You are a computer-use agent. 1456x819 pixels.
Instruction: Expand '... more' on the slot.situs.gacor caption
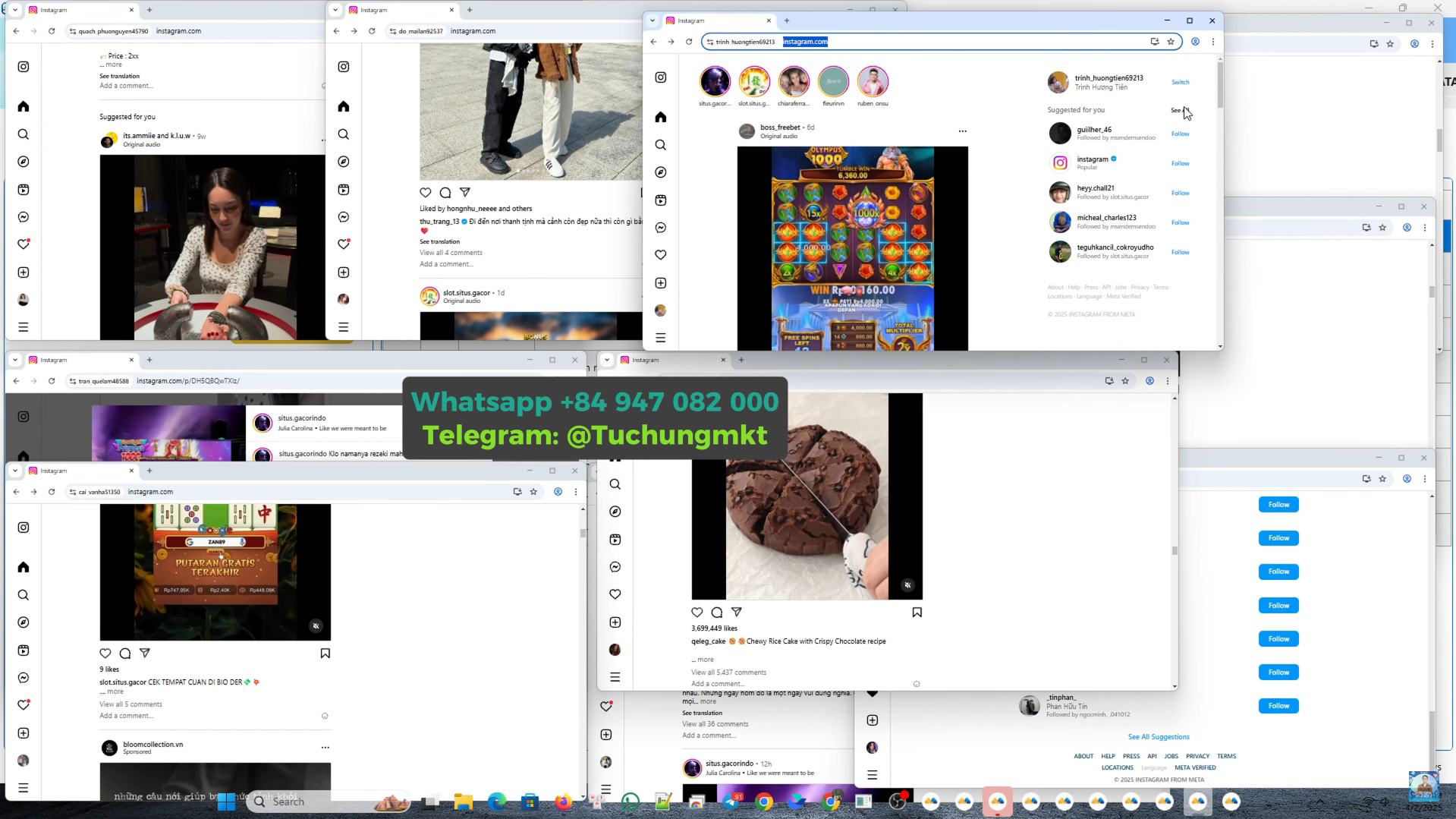[112, 692]
